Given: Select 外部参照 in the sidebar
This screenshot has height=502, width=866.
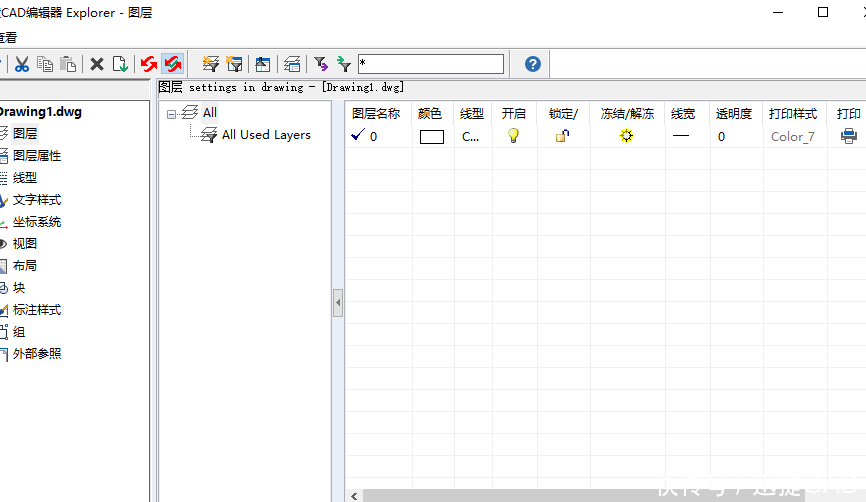Looking at the screenshot, I should (x=37, y=353).
